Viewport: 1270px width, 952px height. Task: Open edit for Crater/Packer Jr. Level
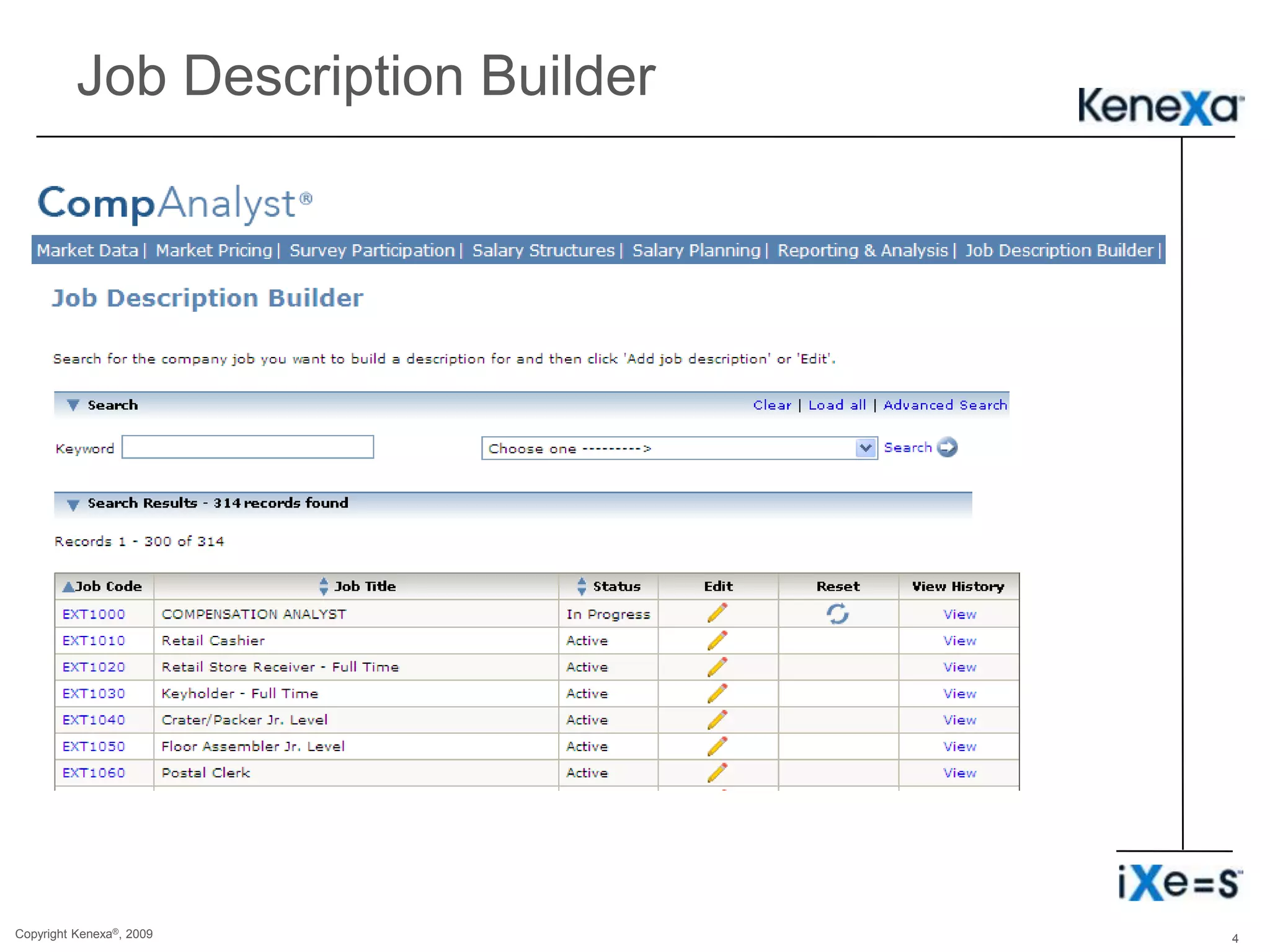tap(717, 720)
